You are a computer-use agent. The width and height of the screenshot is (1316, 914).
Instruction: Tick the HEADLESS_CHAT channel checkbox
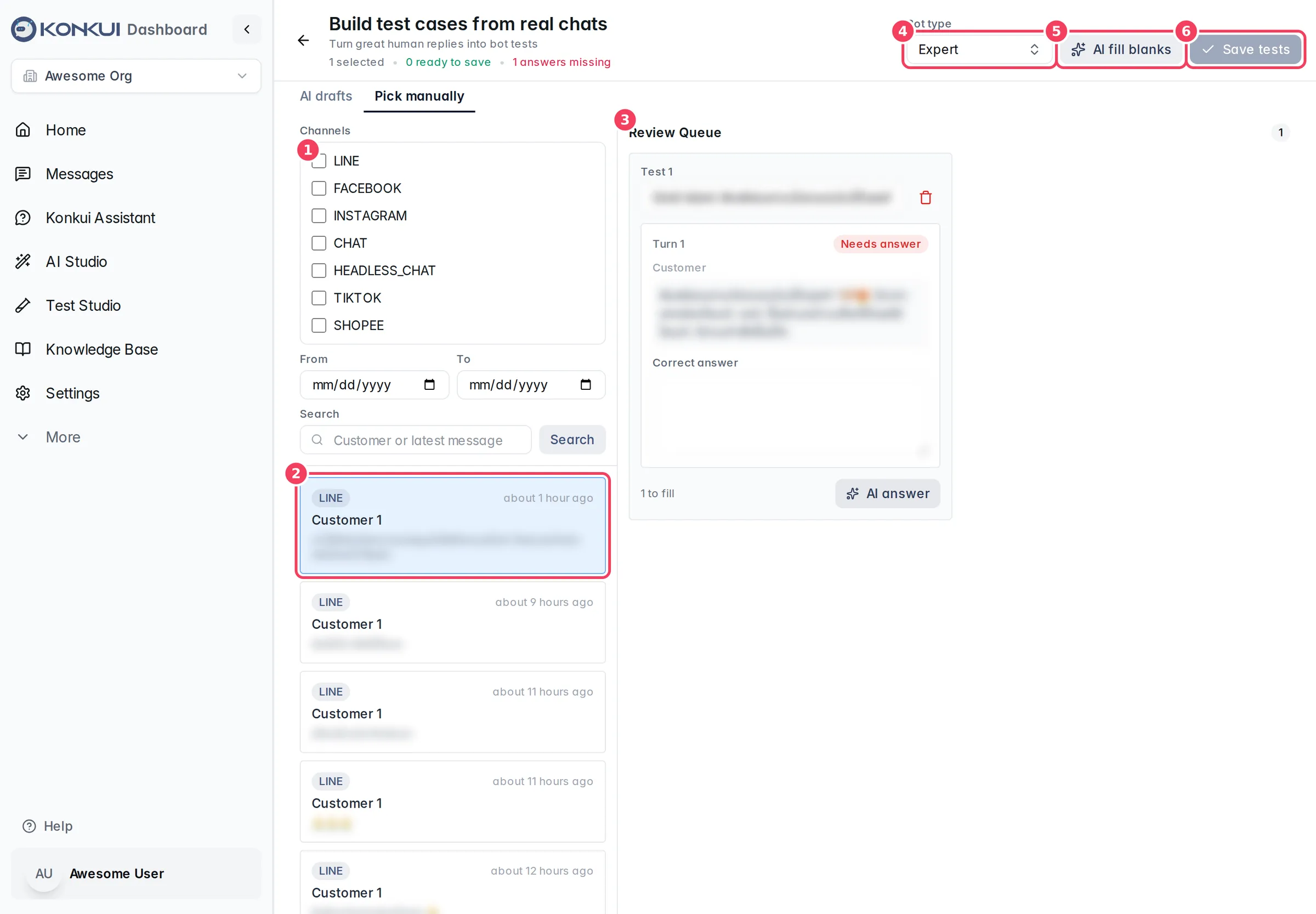pyautogui.click(x=319, y=271)
